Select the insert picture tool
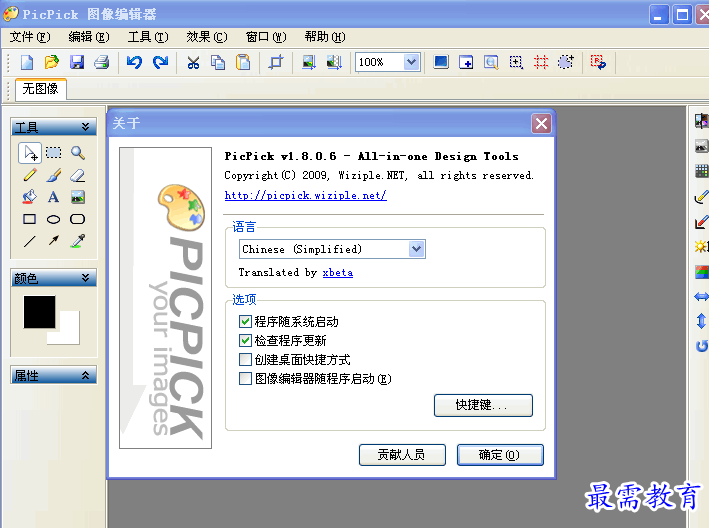The width and height of the screenshot is (709, 528). tap(78, 197)
